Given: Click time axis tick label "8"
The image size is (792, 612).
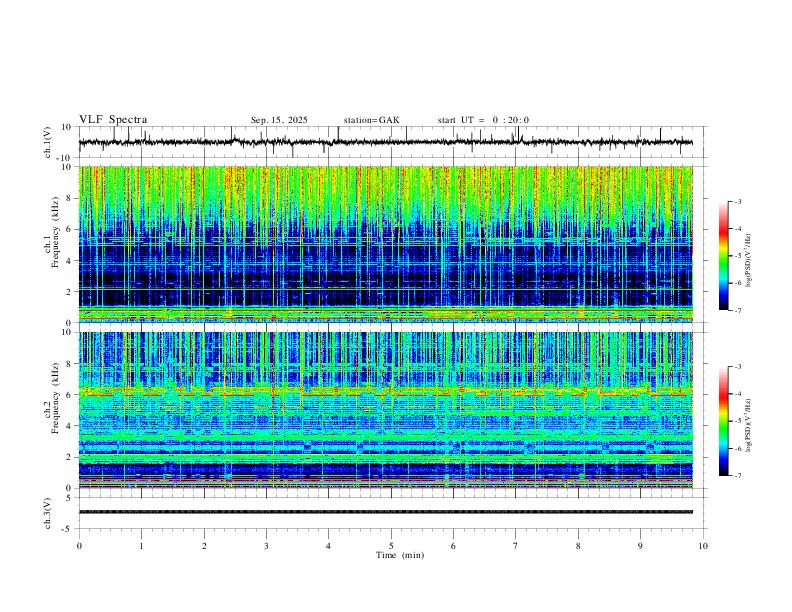Looking at the screenshot, I should pyautogui.click(x=578, y=546).
